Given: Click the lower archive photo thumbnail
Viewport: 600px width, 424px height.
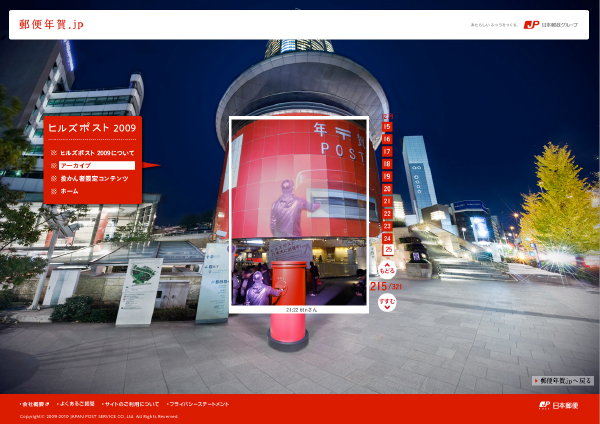Looking at the screenshot, I should point(298,273).
